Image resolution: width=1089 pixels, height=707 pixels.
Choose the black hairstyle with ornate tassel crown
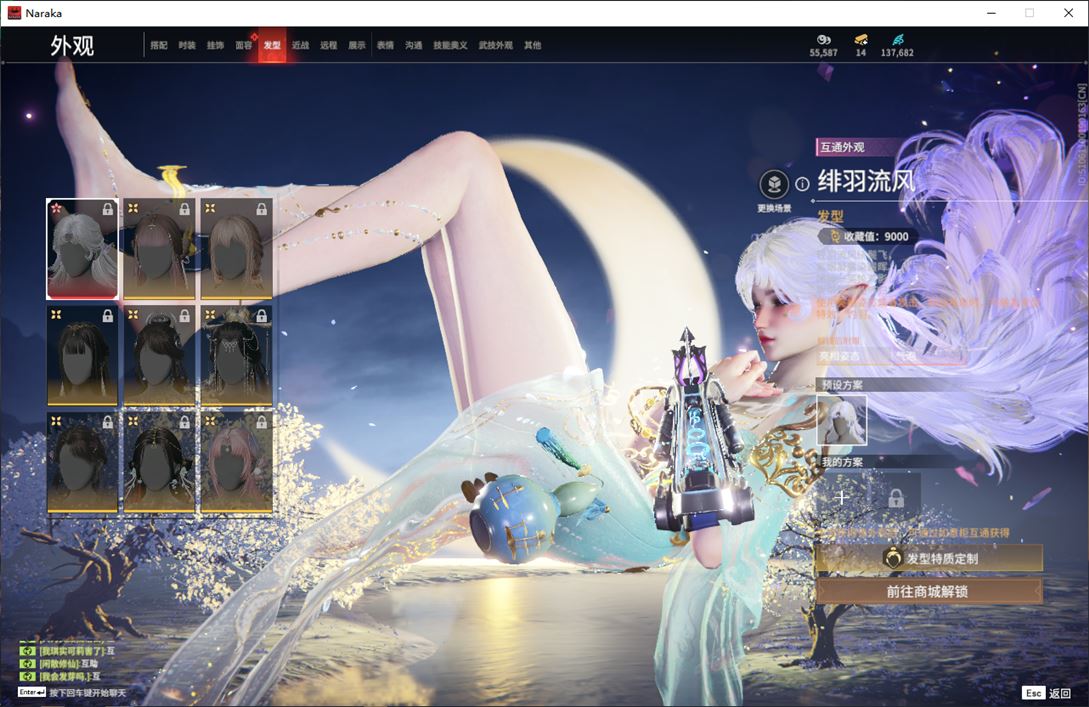[x=236, y=356]
